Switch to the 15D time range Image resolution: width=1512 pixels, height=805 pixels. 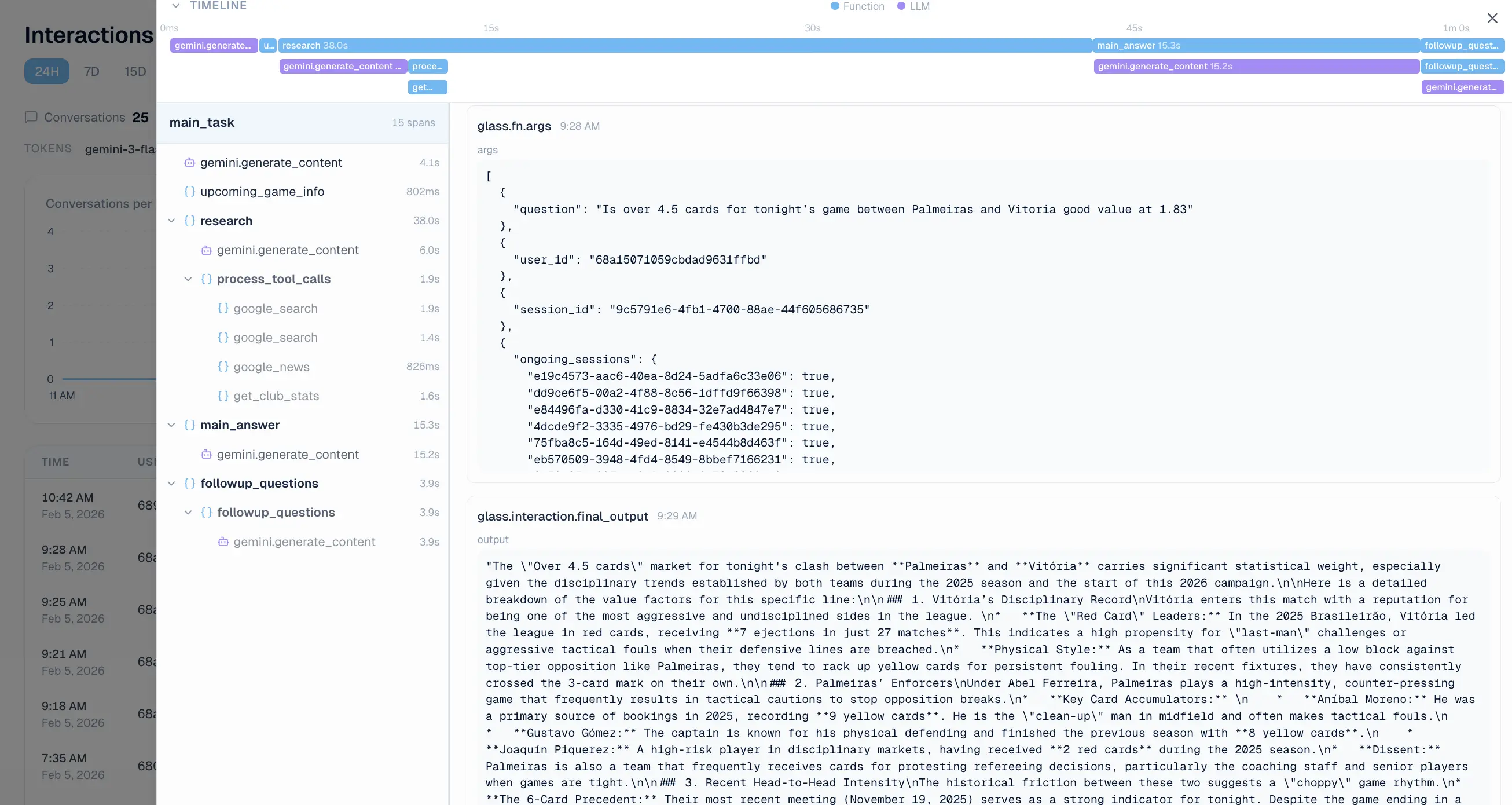(134, 71)
